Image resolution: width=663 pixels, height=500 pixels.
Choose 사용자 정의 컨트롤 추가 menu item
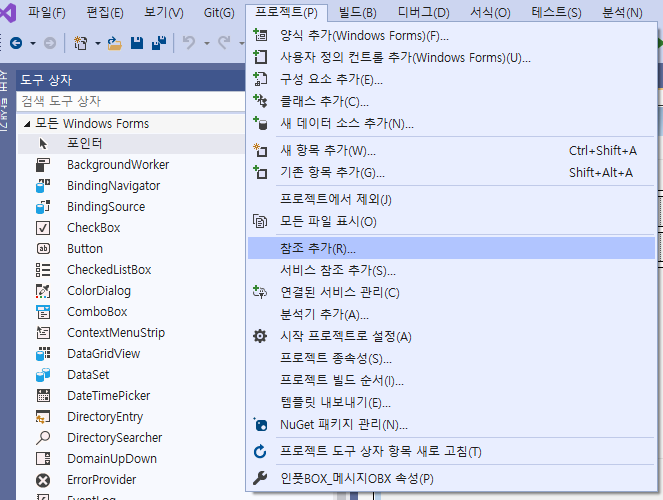451,57
